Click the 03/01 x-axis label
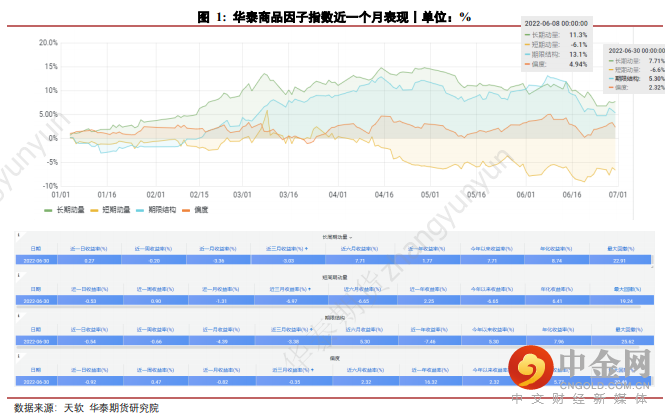This screenshot has height=417, width=665. pyautogui.click(x=242, y=195)
